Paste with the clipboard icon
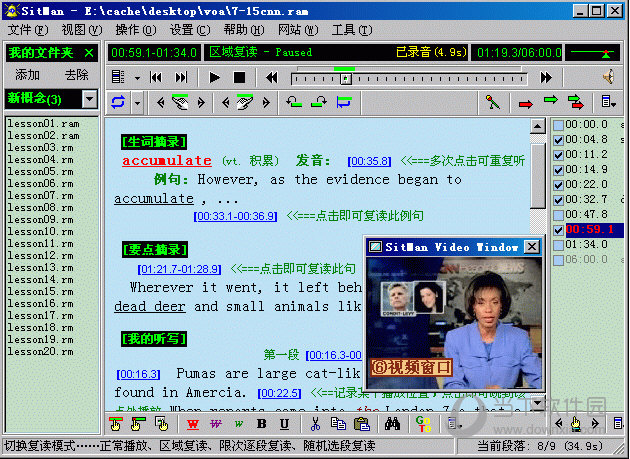This screenshot has width=630, height=459. (362, 424)
